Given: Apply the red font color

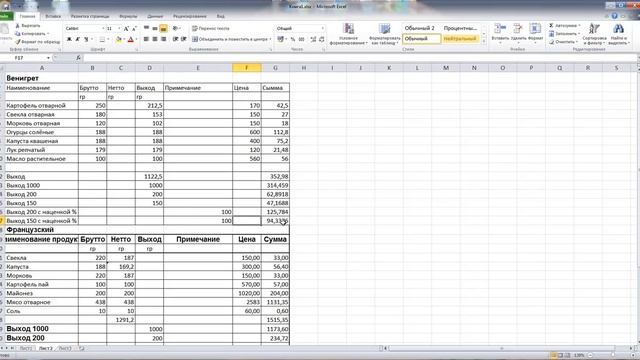Looking at the screenshot, I should tap(131, 39).
